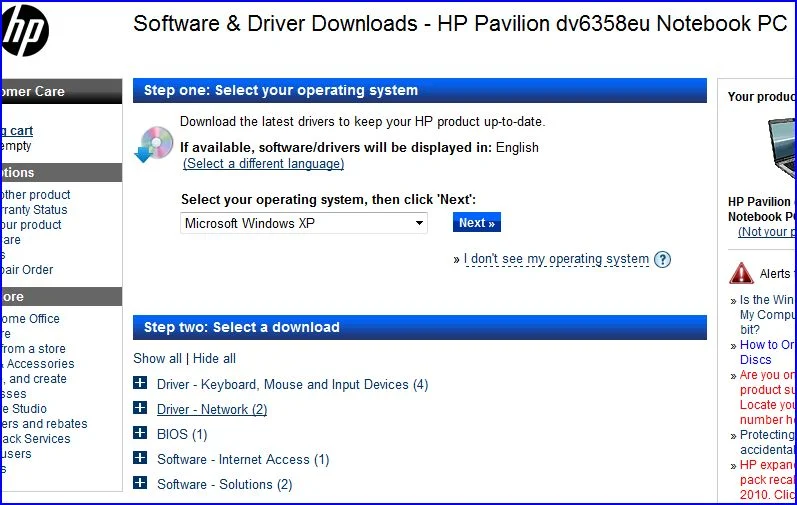Expand the BIOS (1) plus icon

pos(140,432)
